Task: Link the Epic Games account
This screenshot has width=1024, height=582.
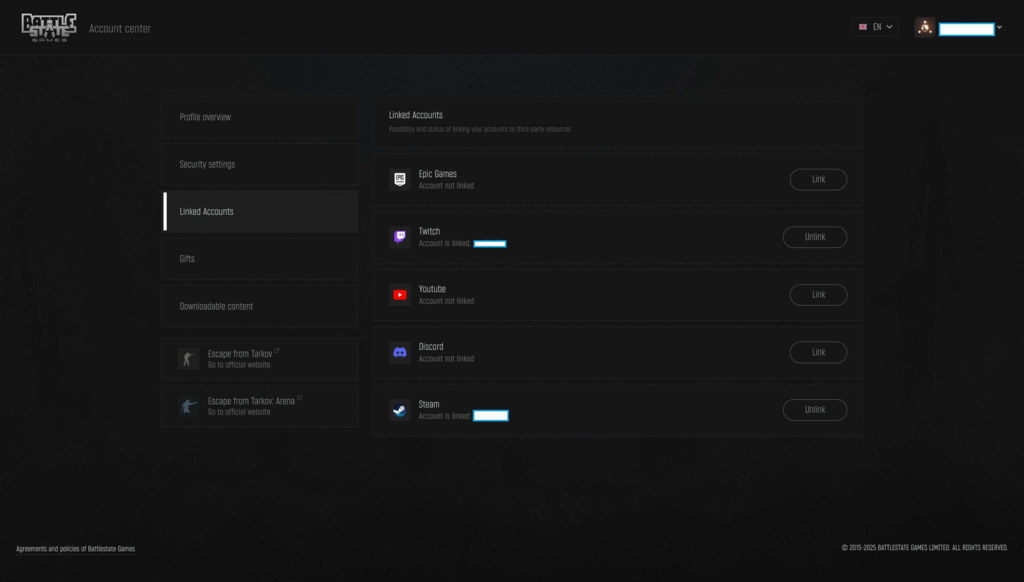Action: [818, 180]
